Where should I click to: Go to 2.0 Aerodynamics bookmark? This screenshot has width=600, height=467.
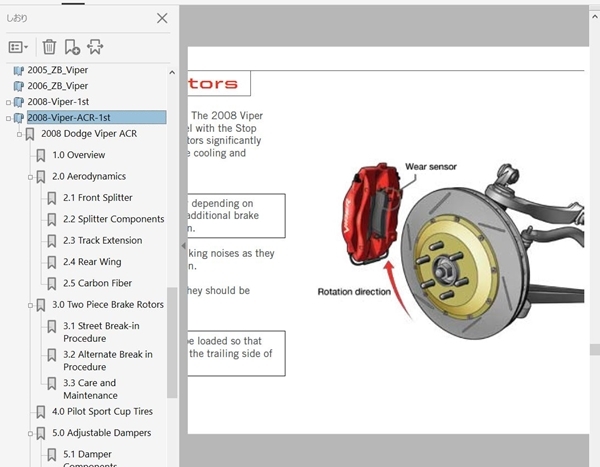(89, 176)
